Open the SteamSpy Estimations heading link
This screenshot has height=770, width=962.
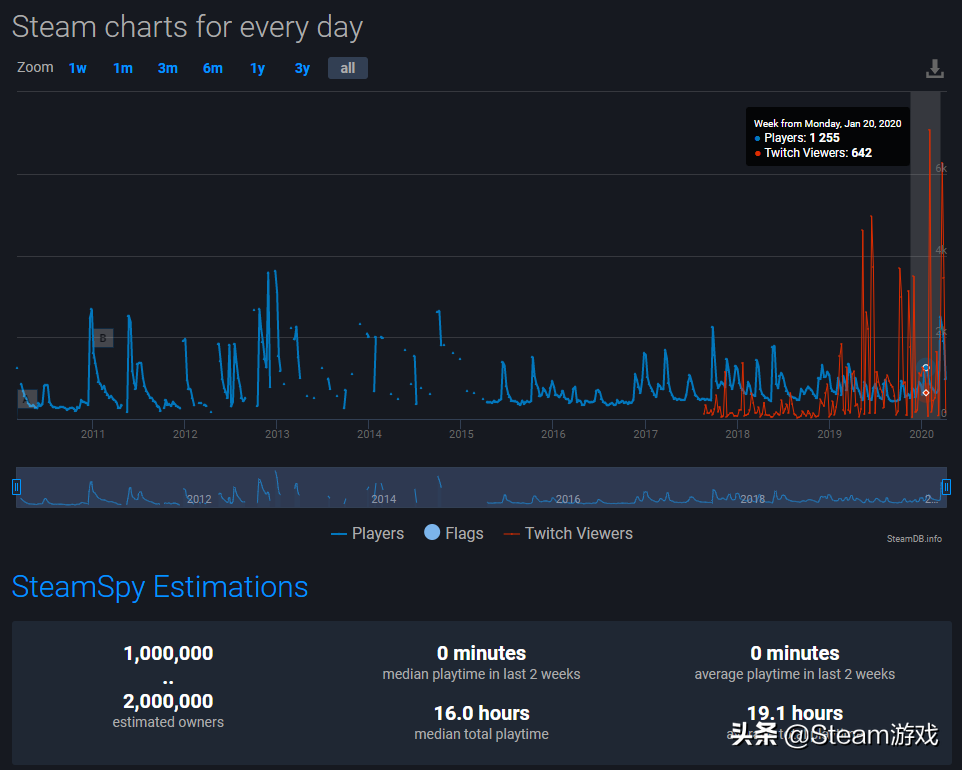click(x=160, y=587)
